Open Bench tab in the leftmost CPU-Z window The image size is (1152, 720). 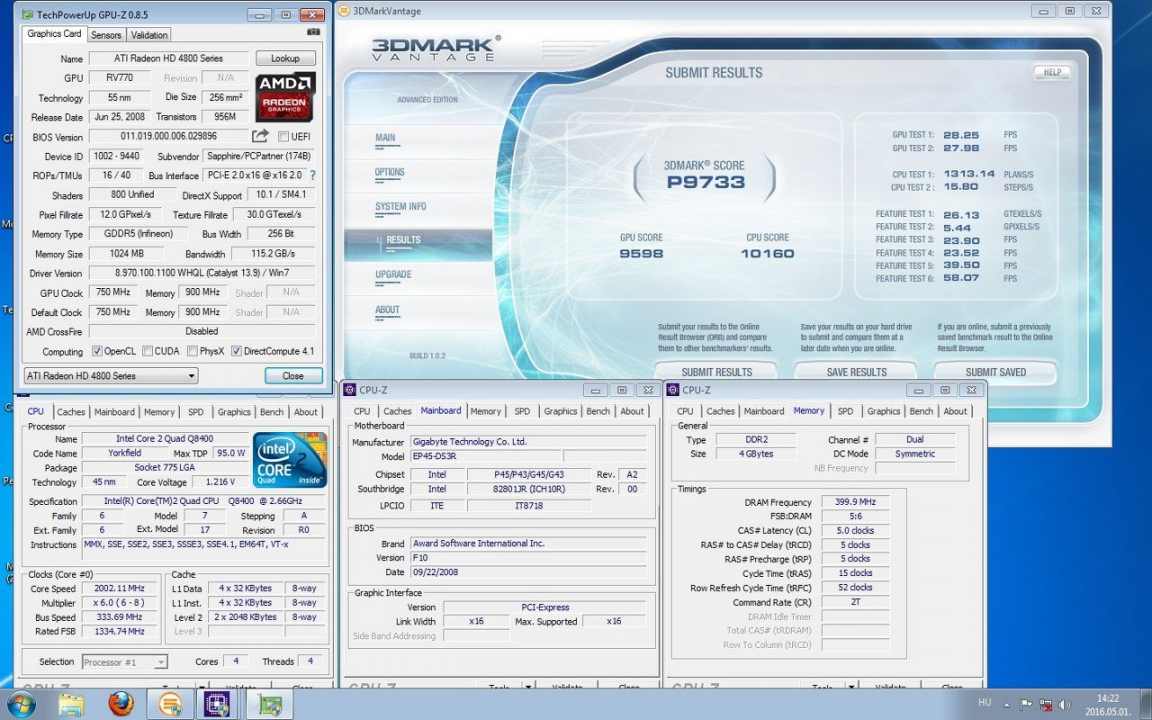[272, 412]
